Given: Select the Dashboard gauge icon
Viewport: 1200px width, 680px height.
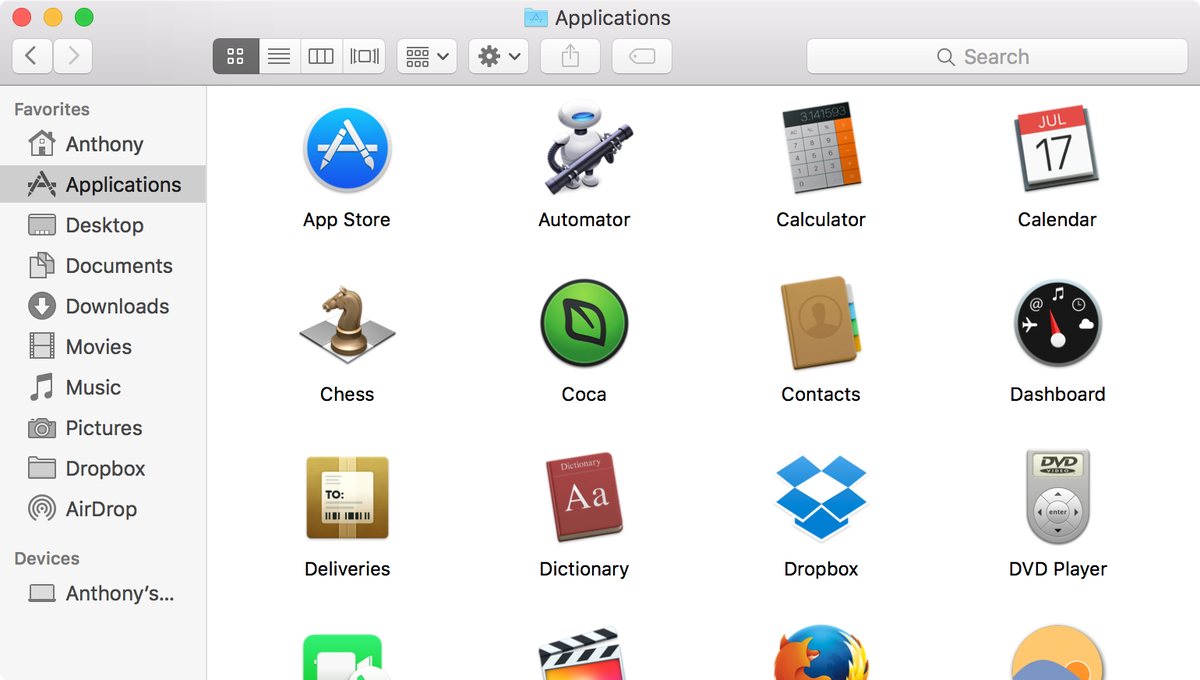Looking at the screenshot, I should 1058,324.
